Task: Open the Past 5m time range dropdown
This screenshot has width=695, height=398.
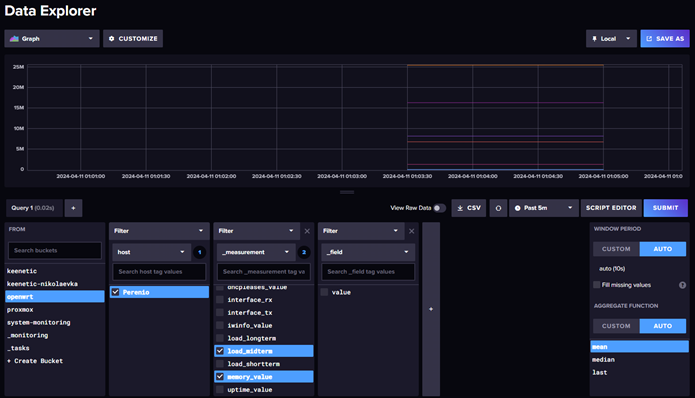Action: pos(544,208)
